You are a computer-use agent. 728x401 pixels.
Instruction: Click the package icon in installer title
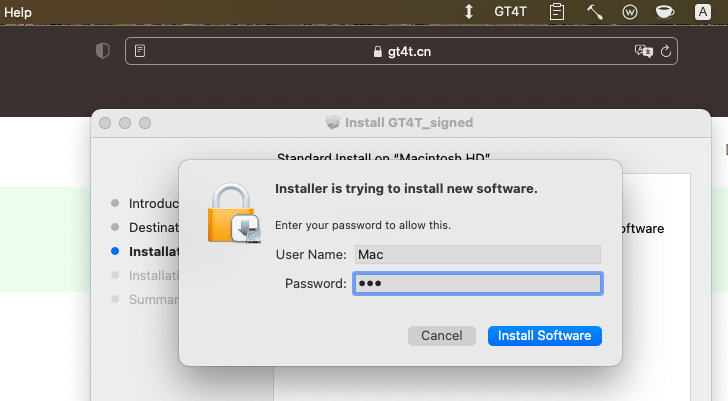333,123
